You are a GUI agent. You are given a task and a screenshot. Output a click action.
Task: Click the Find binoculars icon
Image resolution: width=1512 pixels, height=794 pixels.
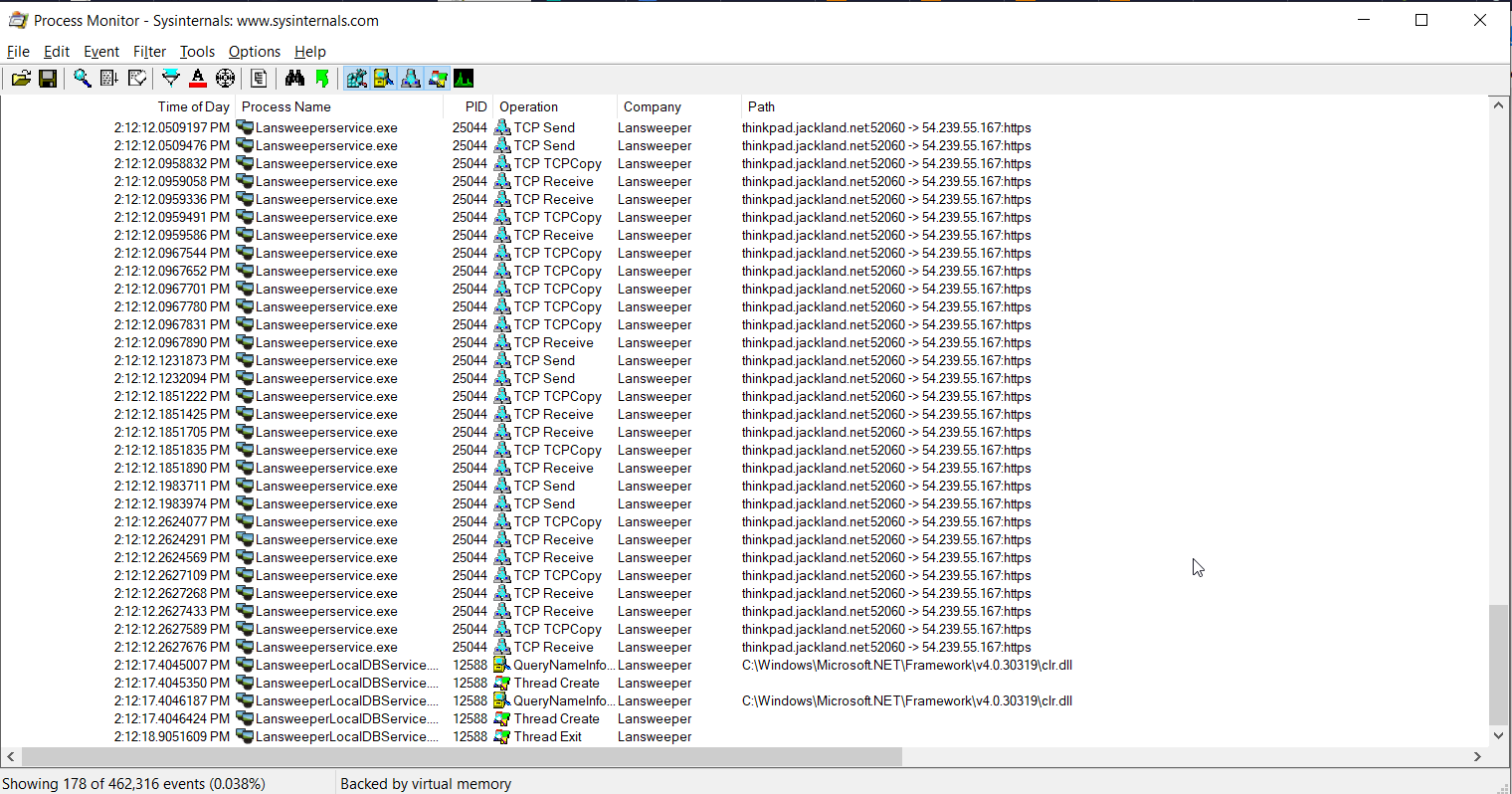[x=294, y=79]
